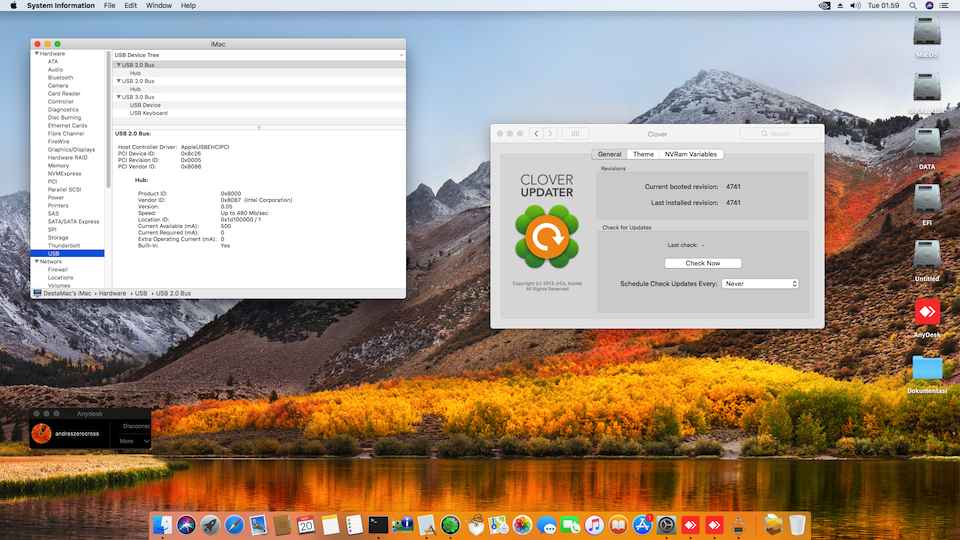Open the MacOS drive on desktop
The width and height of the screenshot is (960, 540).
(x=927, y=32)
